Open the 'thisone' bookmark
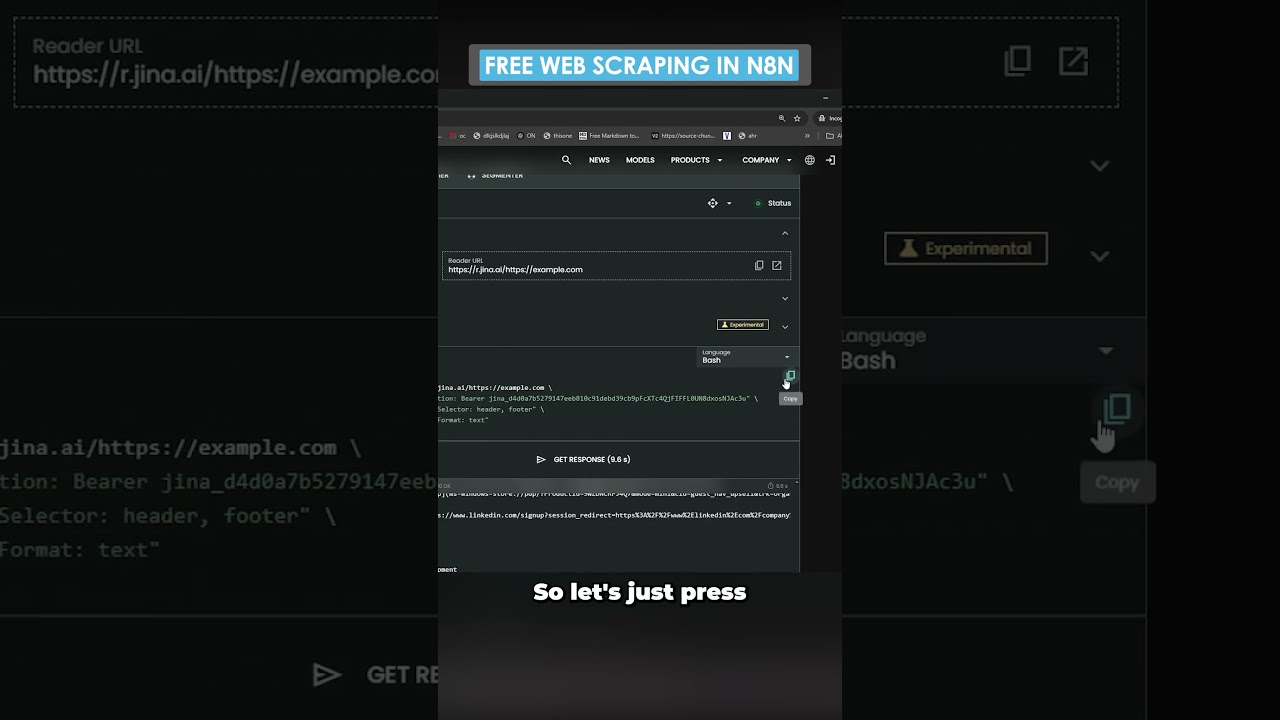Screen dimensions: 1280x720 click(558, 136)
